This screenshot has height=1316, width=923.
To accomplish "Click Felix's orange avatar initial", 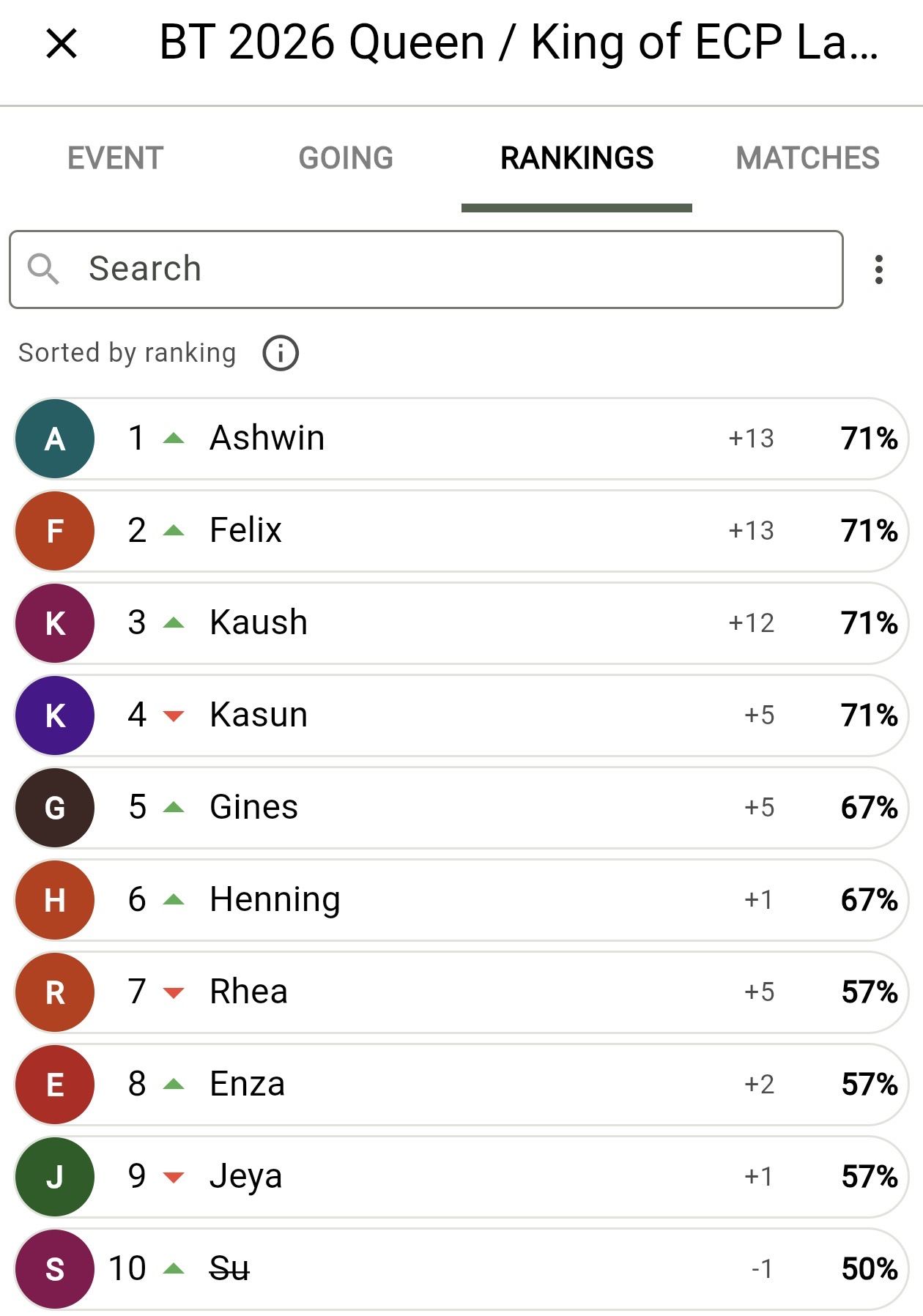I will pos(53,531).
